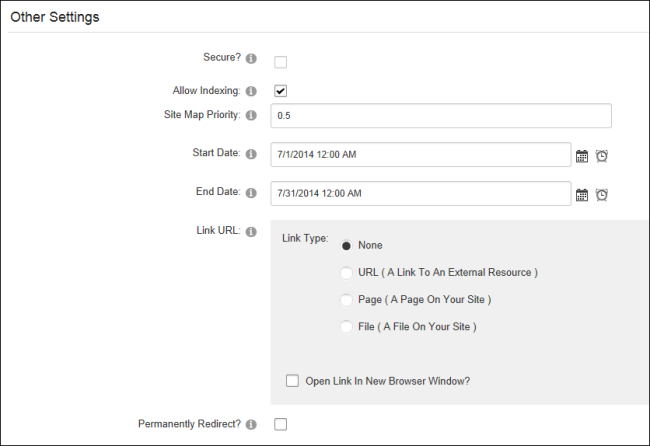The width and height of the screenshot is (650, 446).
Task: Open the Start Date calendar picker
Action: pos(582,156)
